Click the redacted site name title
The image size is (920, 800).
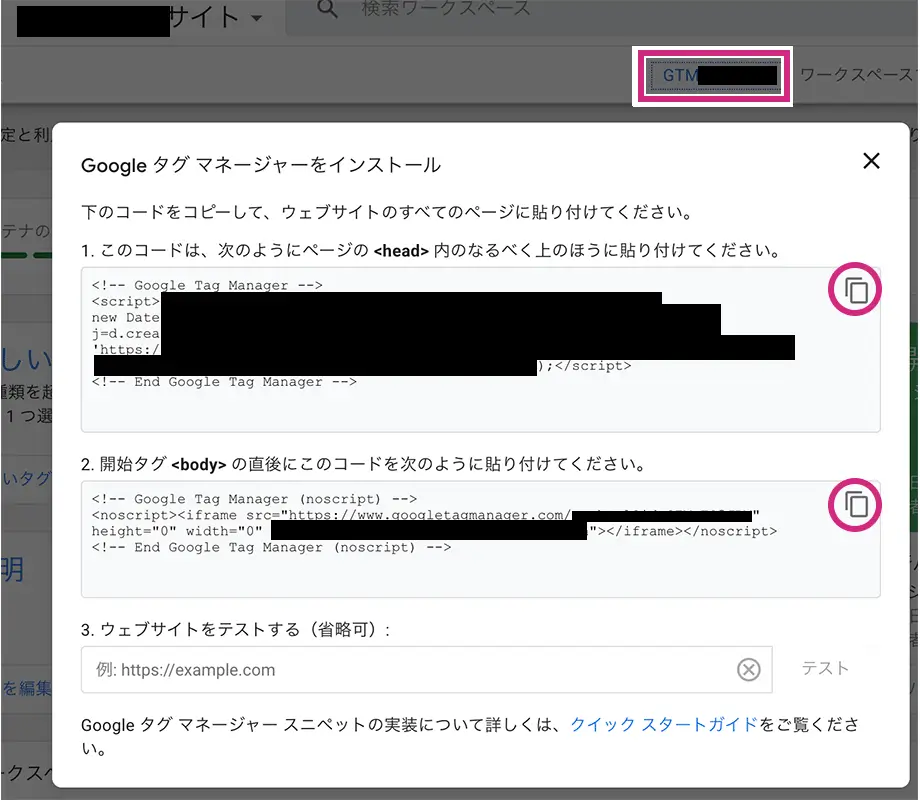coord(130,18)
